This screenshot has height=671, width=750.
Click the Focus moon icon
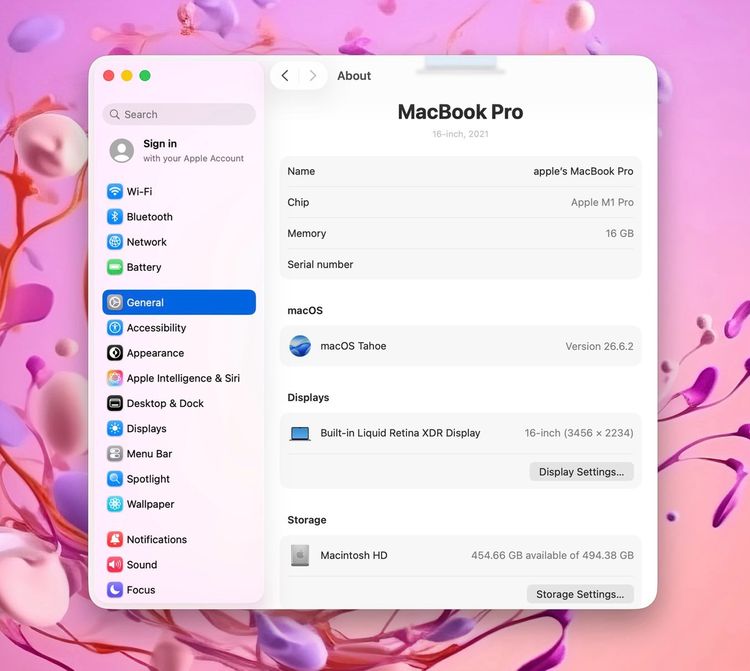(115, 590)
